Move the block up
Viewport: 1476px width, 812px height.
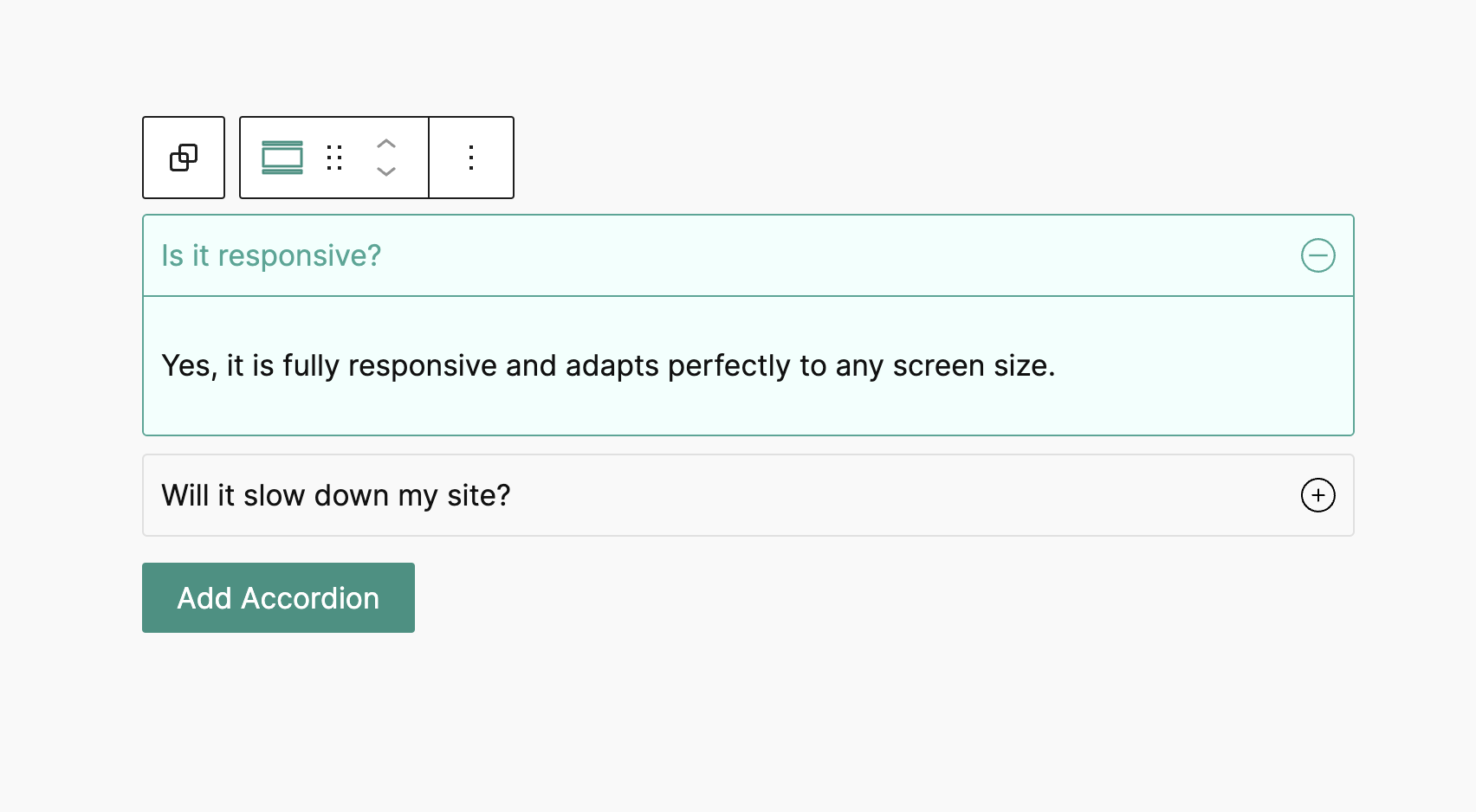click(x=386, y=144)
